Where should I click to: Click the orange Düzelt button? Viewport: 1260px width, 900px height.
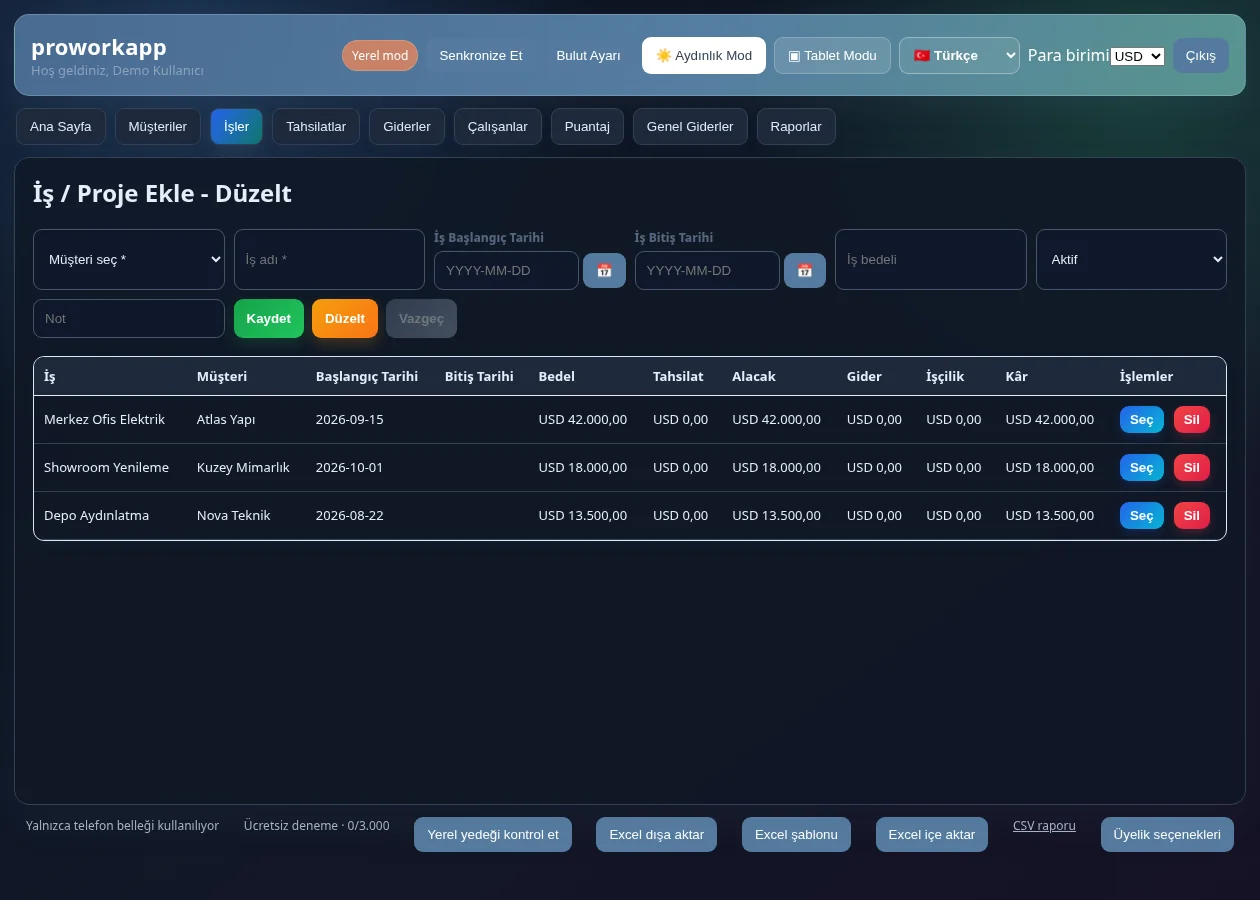(345, 318)
